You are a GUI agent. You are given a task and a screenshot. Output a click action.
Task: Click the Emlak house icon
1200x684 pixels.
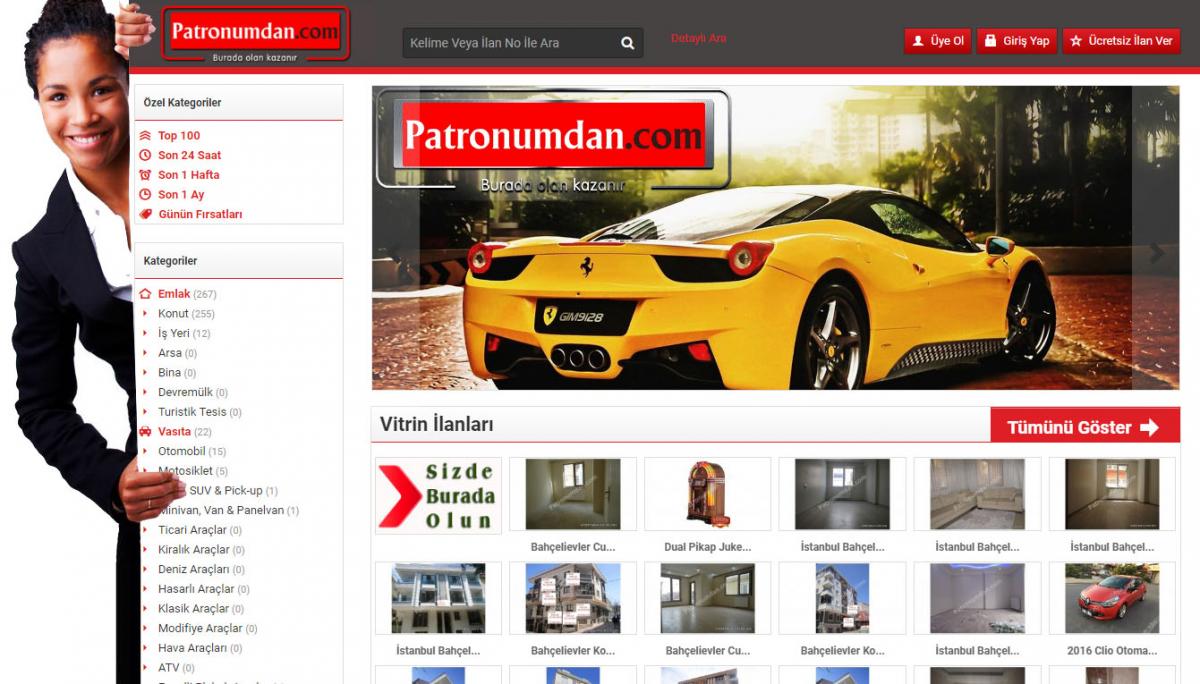[145, 294]
